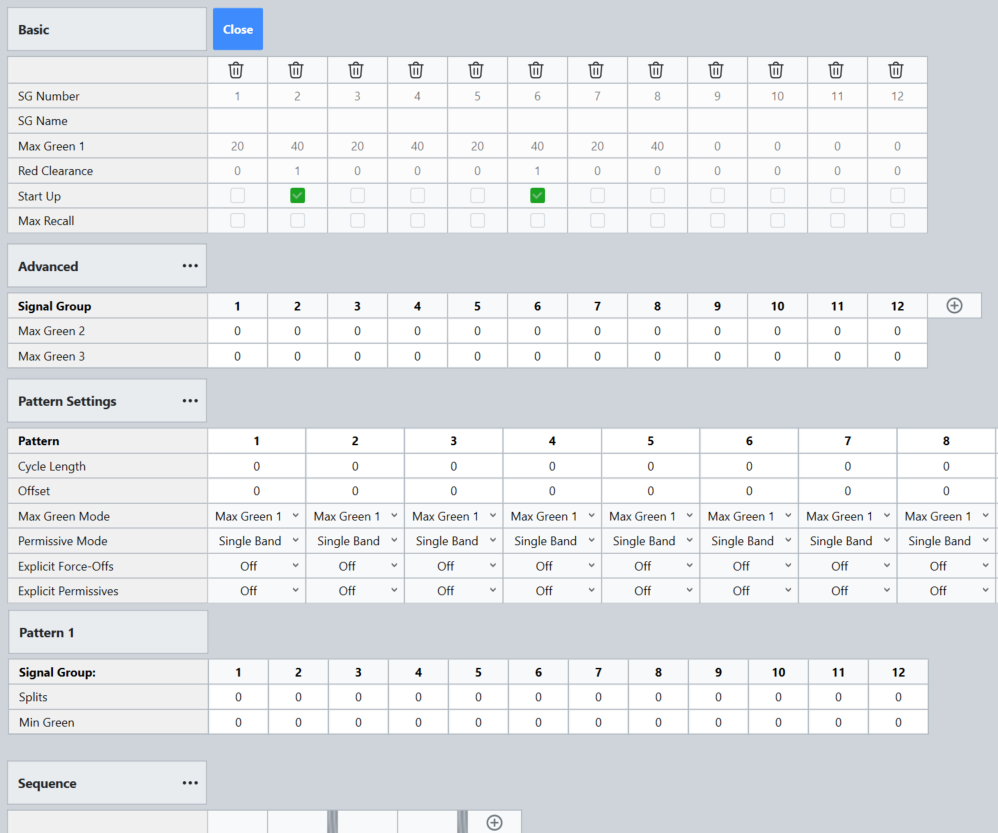The width and height of the screenshot is (998, 833).
Task: Click the blue Close button
Action: (238, 30)
